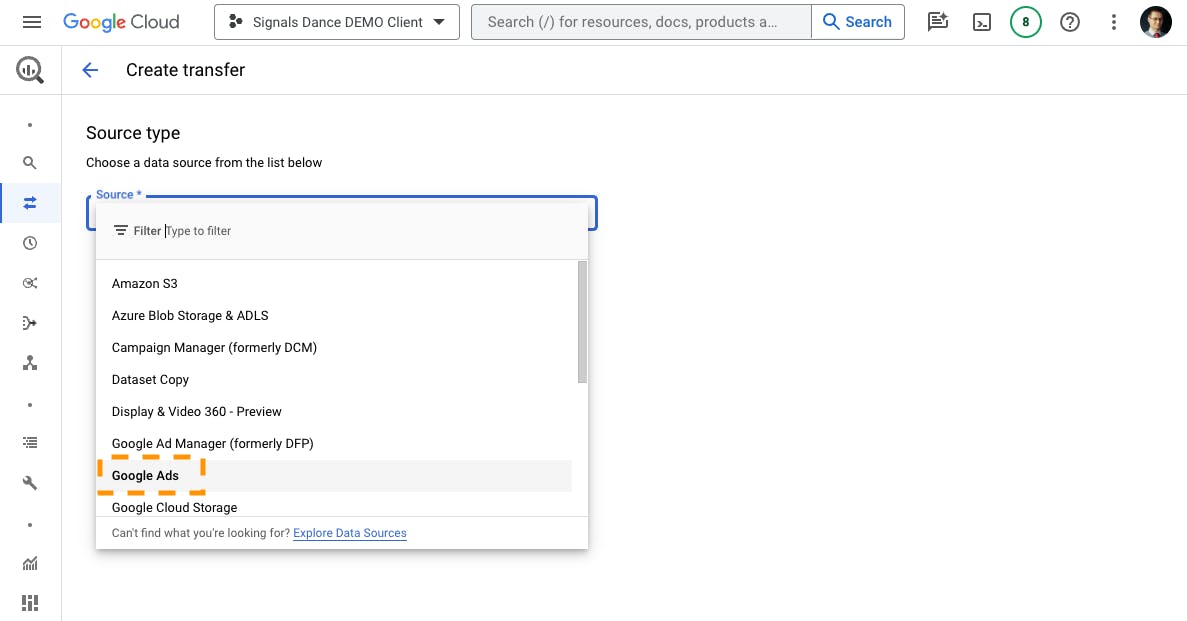
Task: Activate Cloud Shell terminal icon
Action: click(x=982, y=22)
